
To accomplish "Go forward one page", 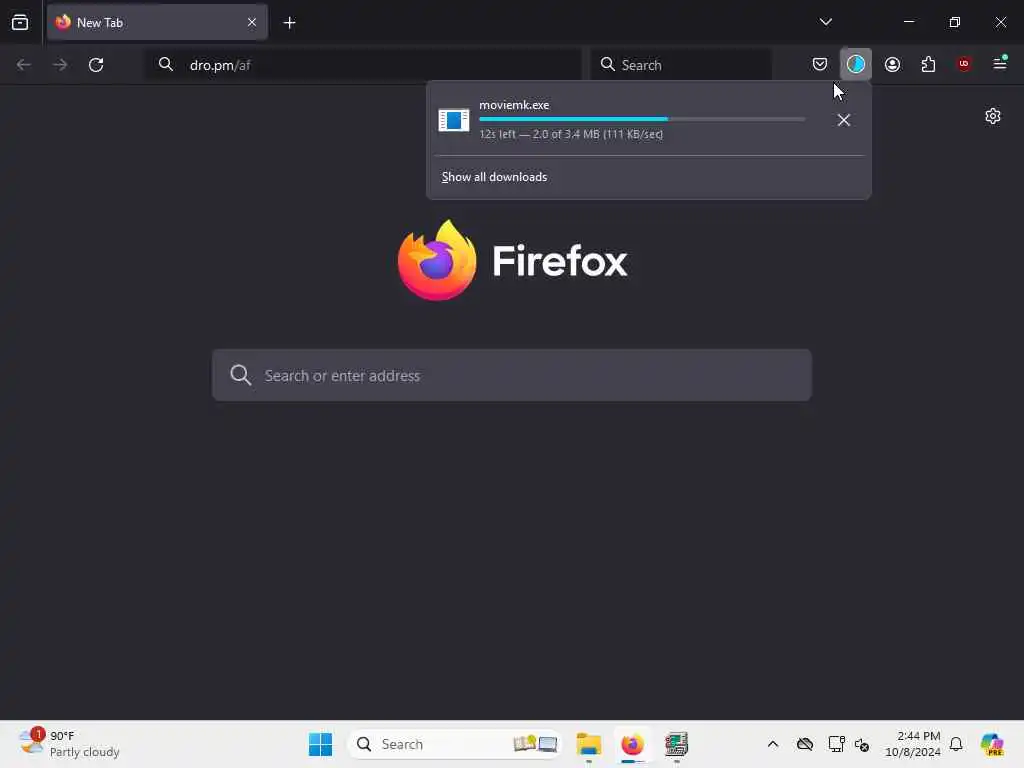I will [60, 65].
